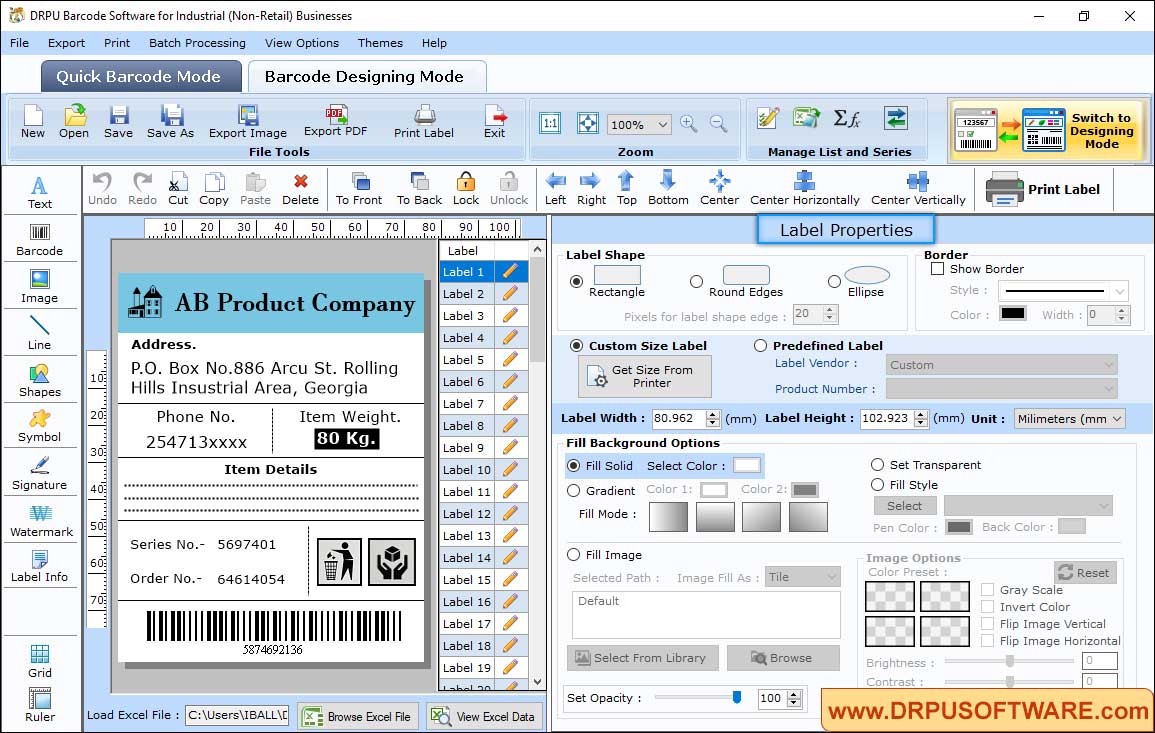
Task: Toggle the Ruler display
Action: click(x=40, y=705)
